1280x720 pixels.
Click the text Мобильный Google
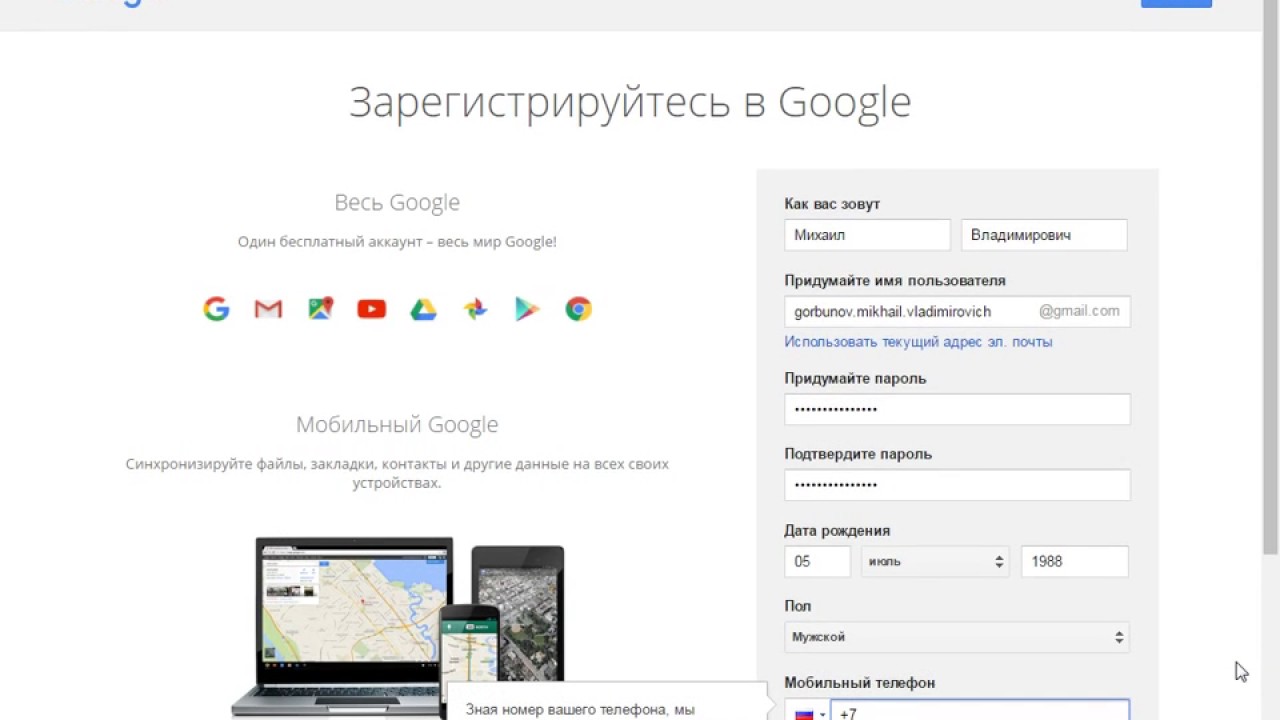397,424
